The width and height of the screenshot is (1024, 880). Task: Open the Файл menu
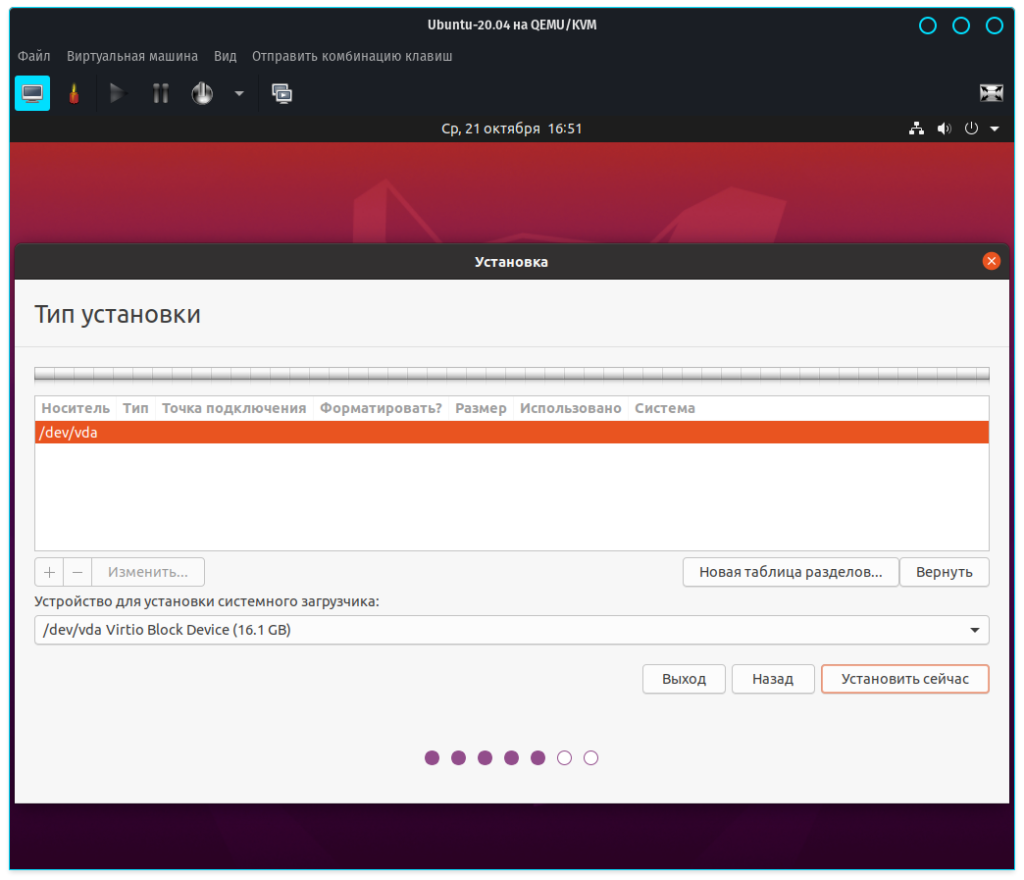(34, 56)
